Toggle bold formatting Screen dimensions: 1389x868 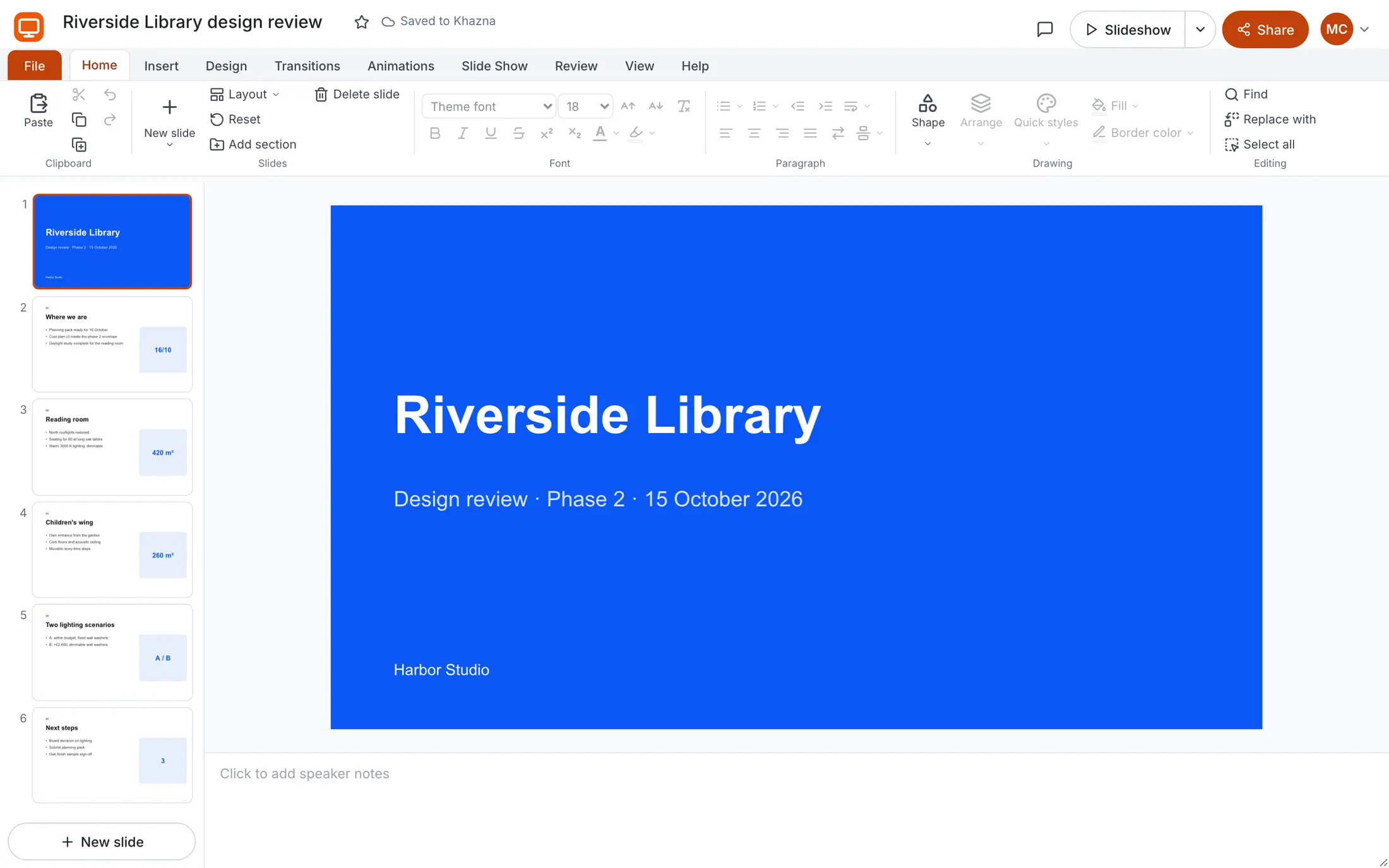tap(435, 133)
